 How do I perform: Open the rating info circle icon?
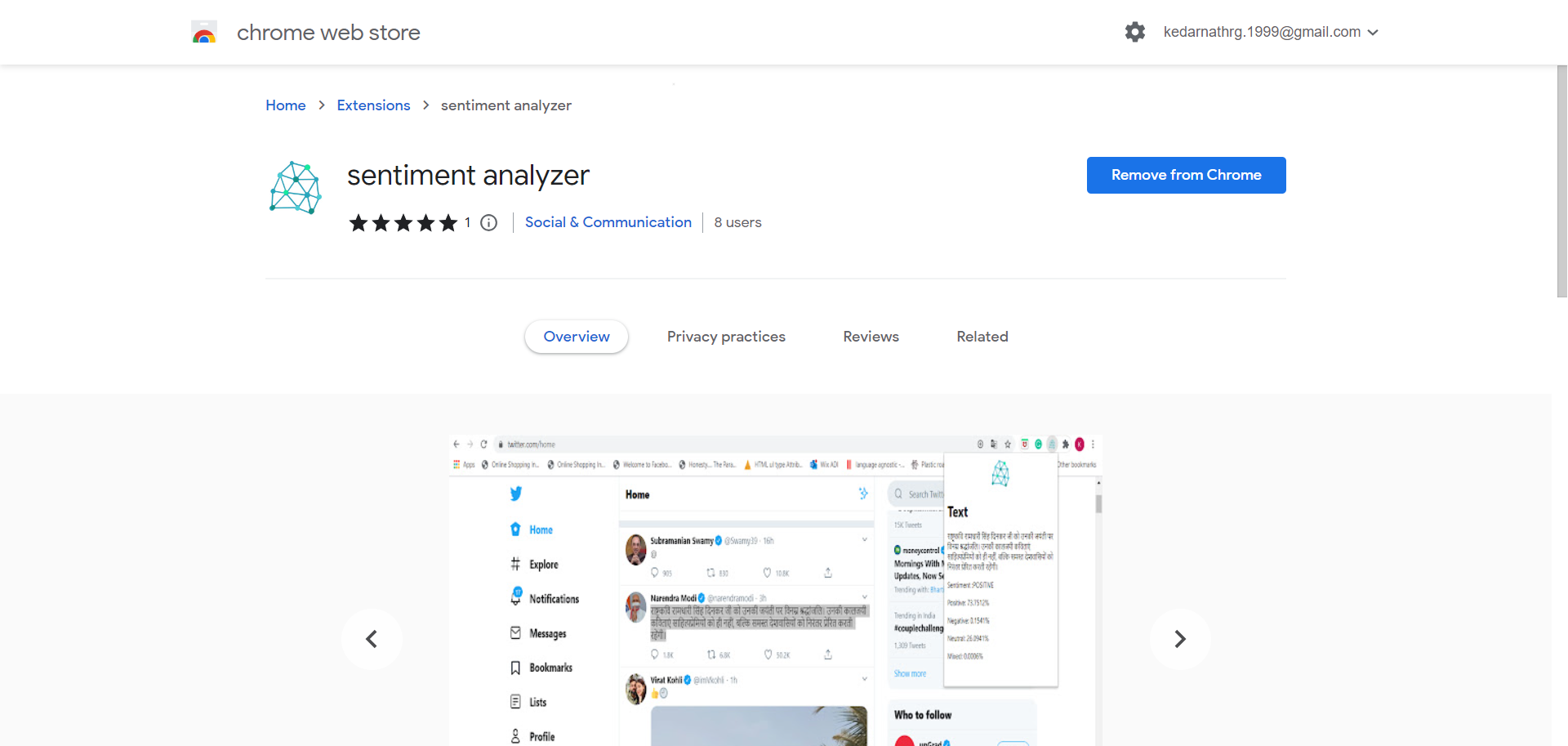488,222
